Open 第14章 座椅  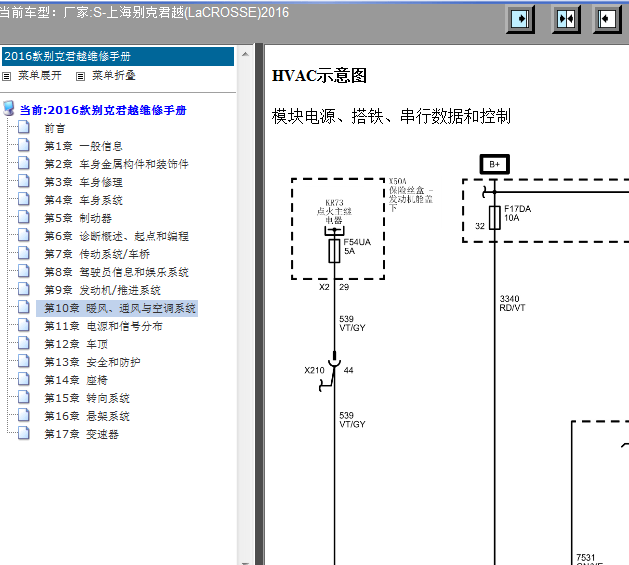pyautogui.click(x=76, y=380)
